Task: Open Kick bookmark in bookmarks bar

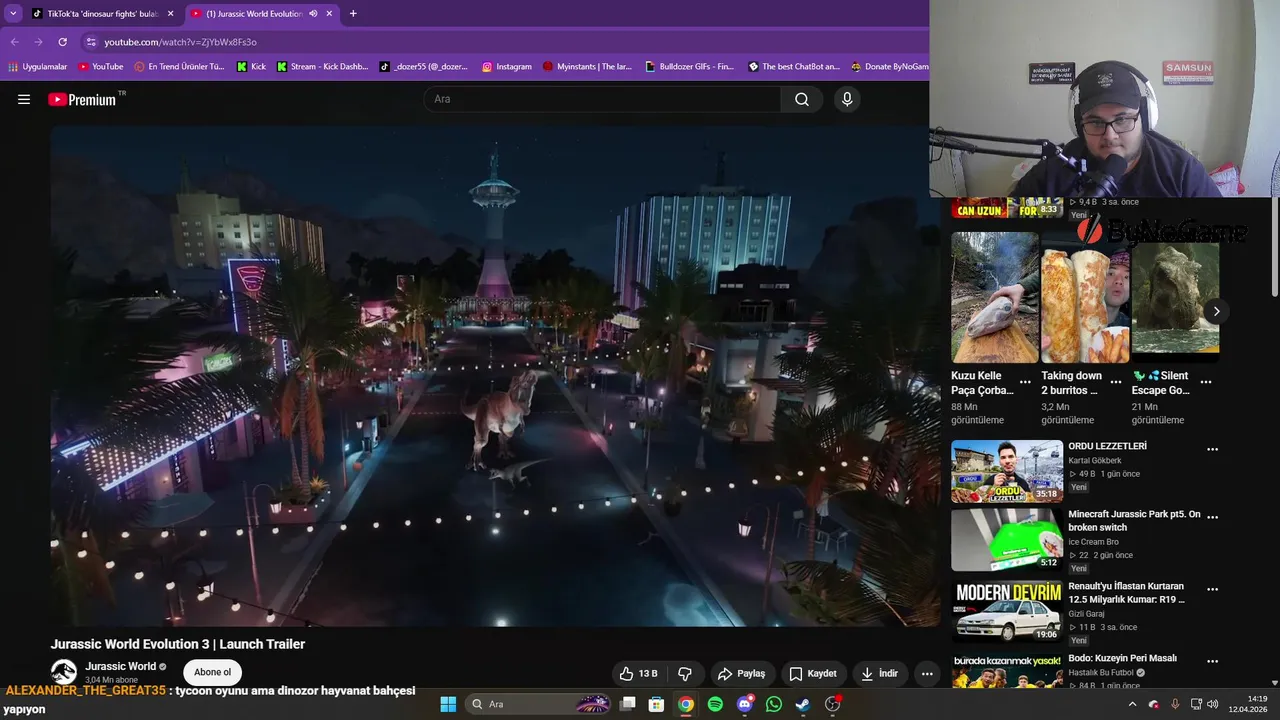Action: 251,67
